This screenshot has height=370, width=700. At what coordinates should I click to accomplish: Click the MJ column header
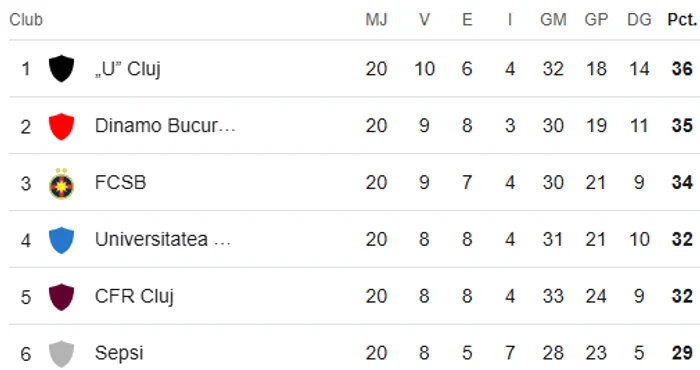[x=376, y=20]
